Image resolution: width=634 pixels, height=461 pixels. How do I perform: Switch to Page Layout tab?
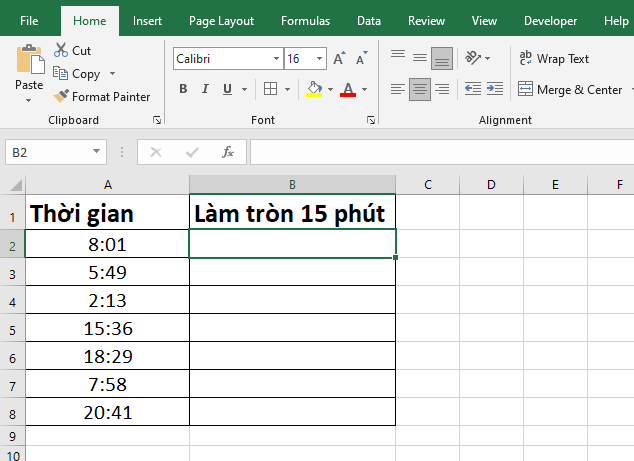point(221,21)
